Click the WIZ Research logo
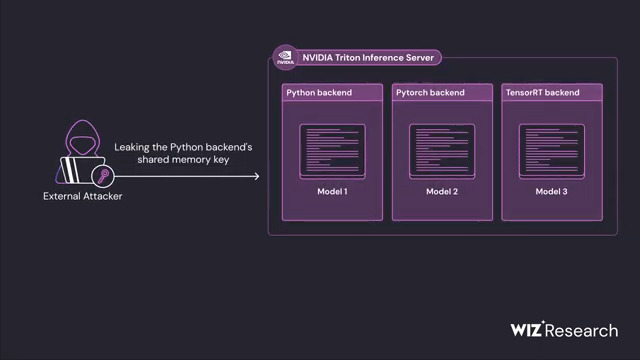 (x=564, y=329)
